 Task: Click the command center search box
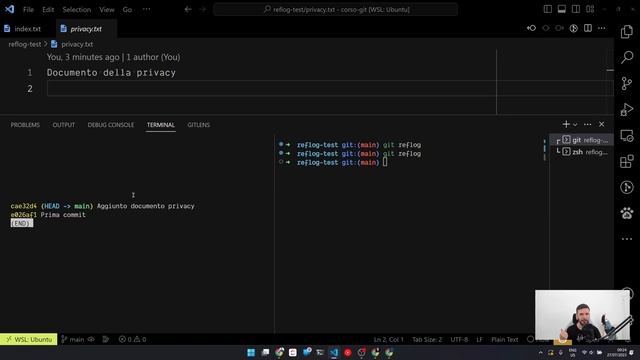[336, 9]
